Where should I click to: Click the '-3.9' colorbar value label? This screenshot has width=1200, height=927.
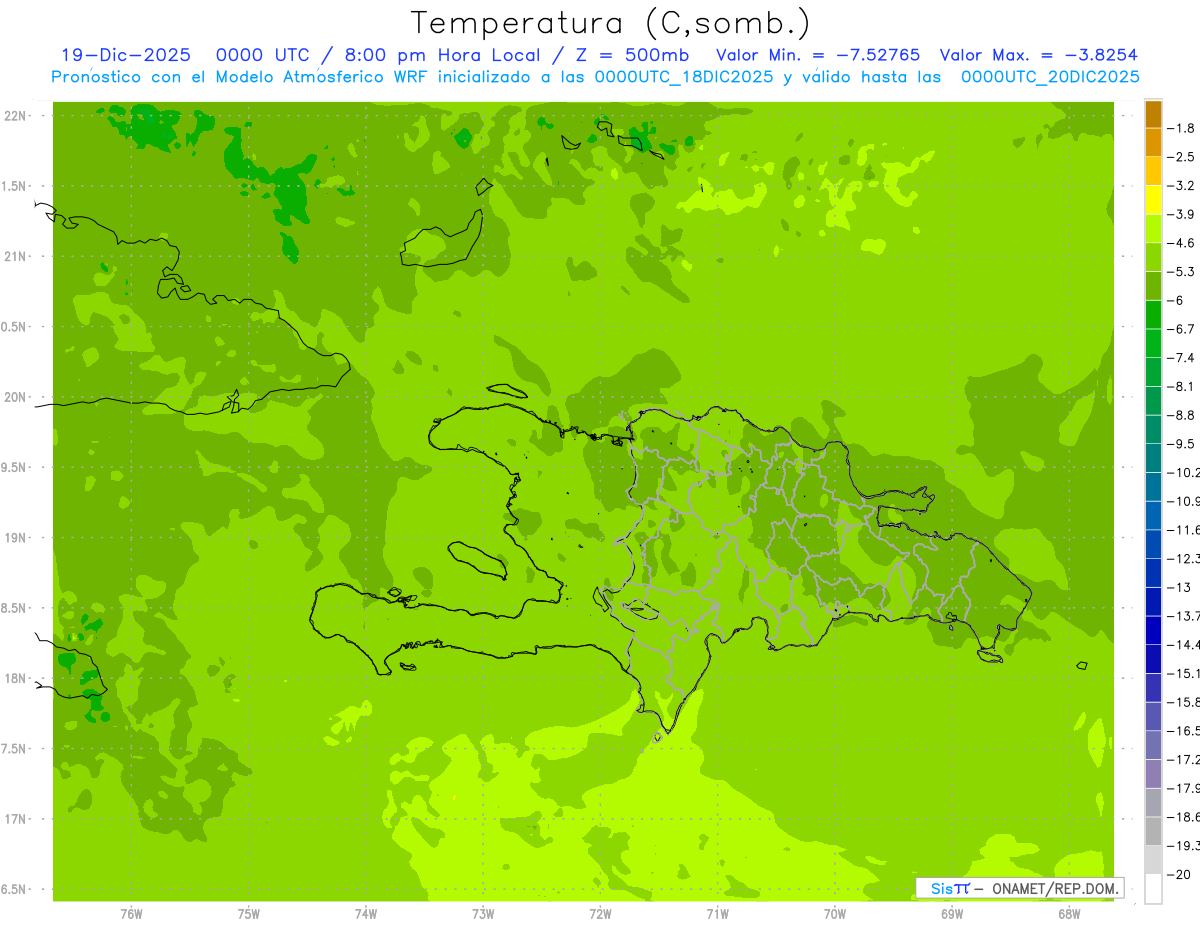pyautogui.click(x=1181, y=214)
